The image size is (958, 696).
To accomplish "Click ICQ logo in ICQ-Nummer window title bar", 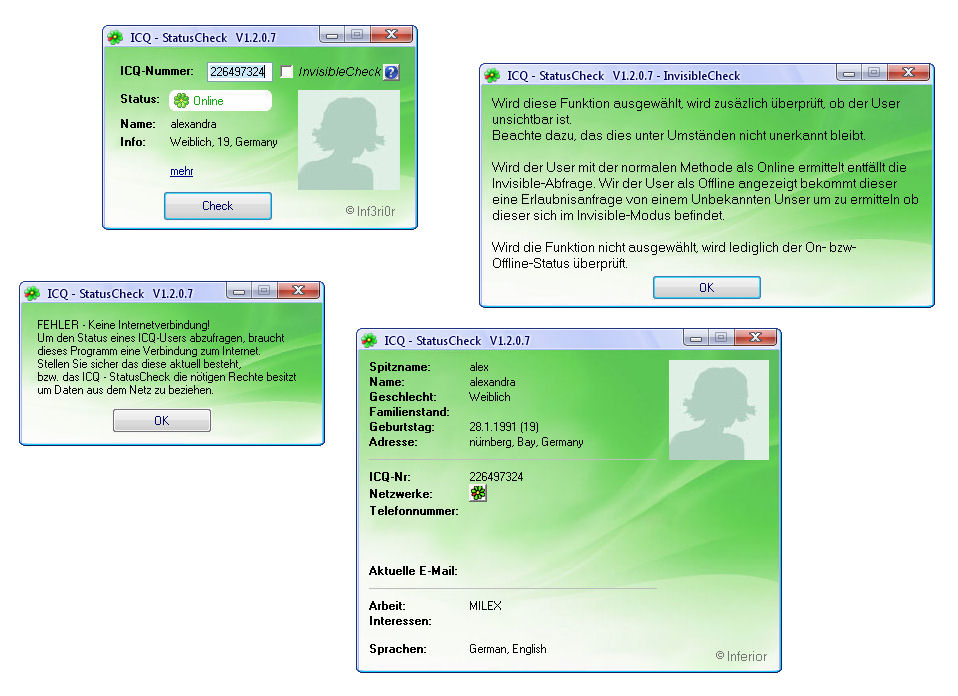I will pyautogui.click(x=115, y=38).
